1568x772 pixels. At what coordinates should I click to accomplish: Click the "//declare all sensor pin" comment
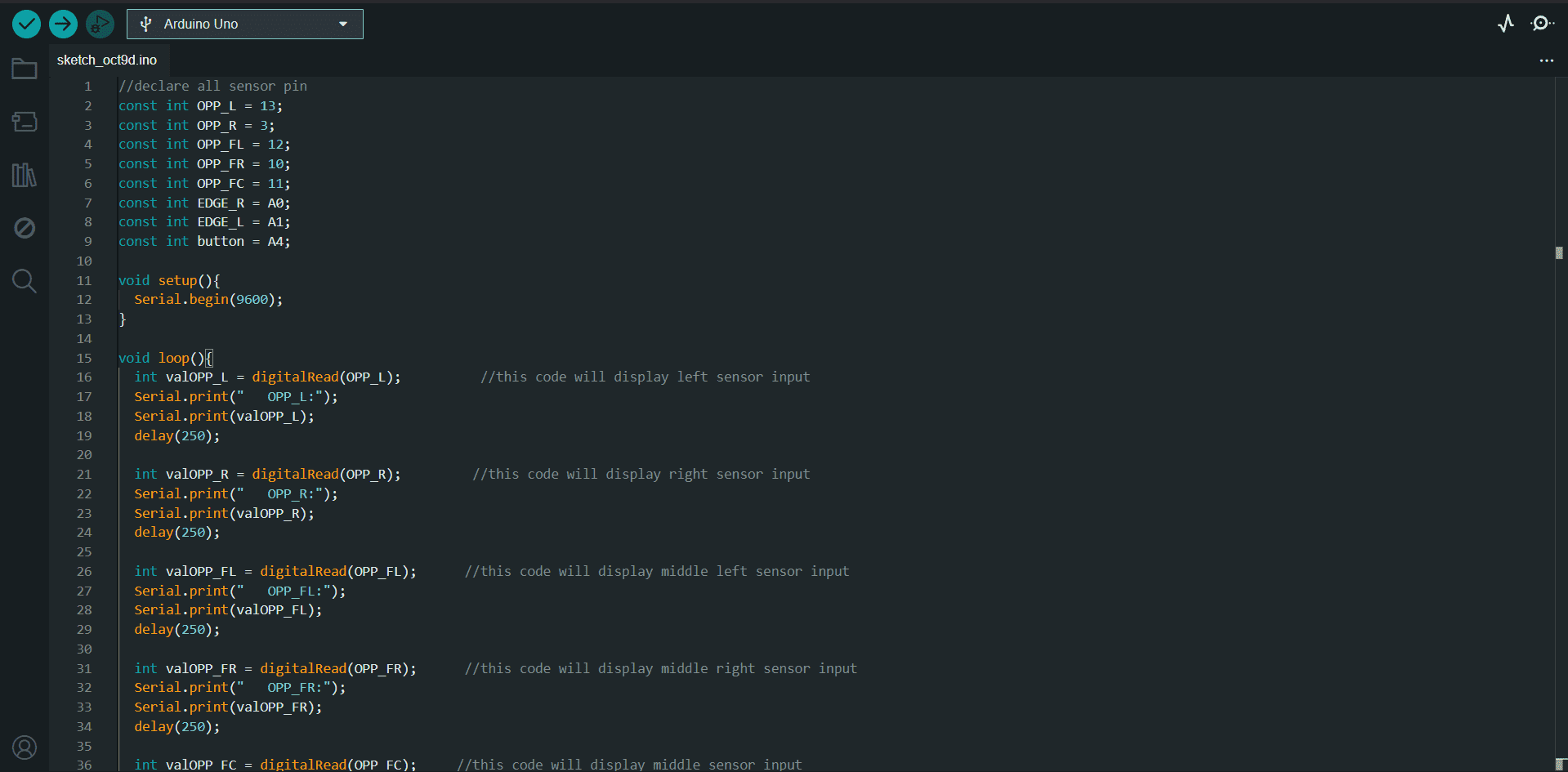[212, 87]
